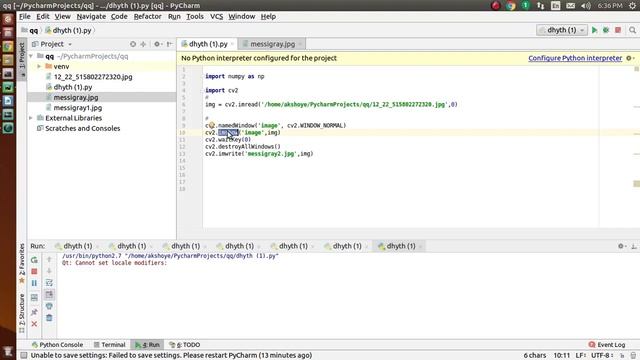This screenshot has height=360, width=640.
Task: Print the Run console output
Action: pyautogui.click(x=49, y=306)
